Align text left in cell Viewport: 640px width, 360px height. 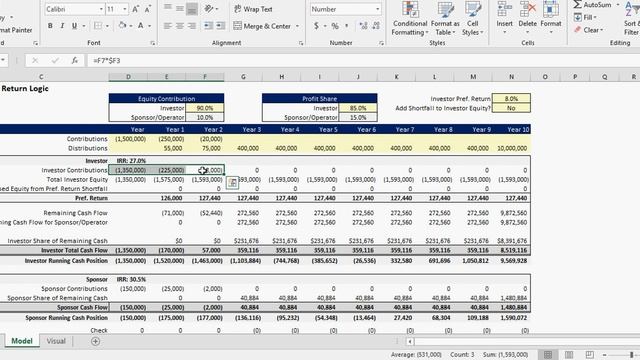coord(168,26)
